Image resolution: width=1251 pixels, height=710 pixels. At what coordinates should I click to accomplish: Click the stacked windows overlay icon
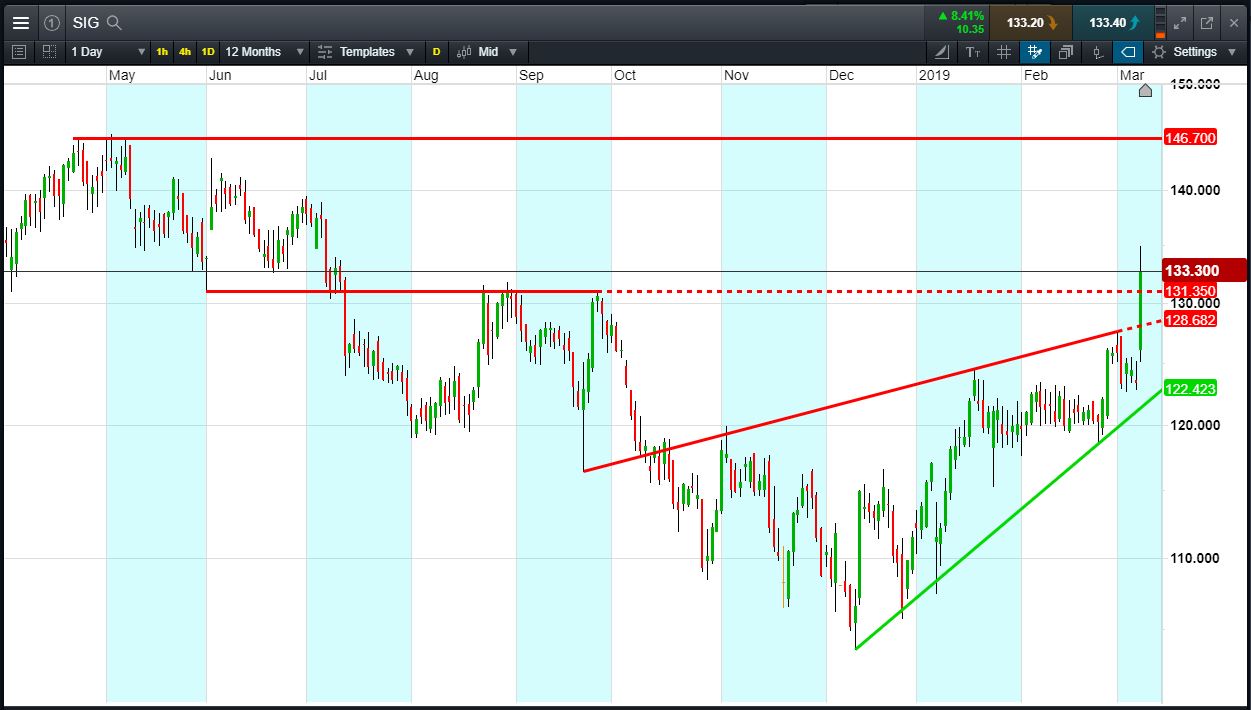coord(1066,52)
